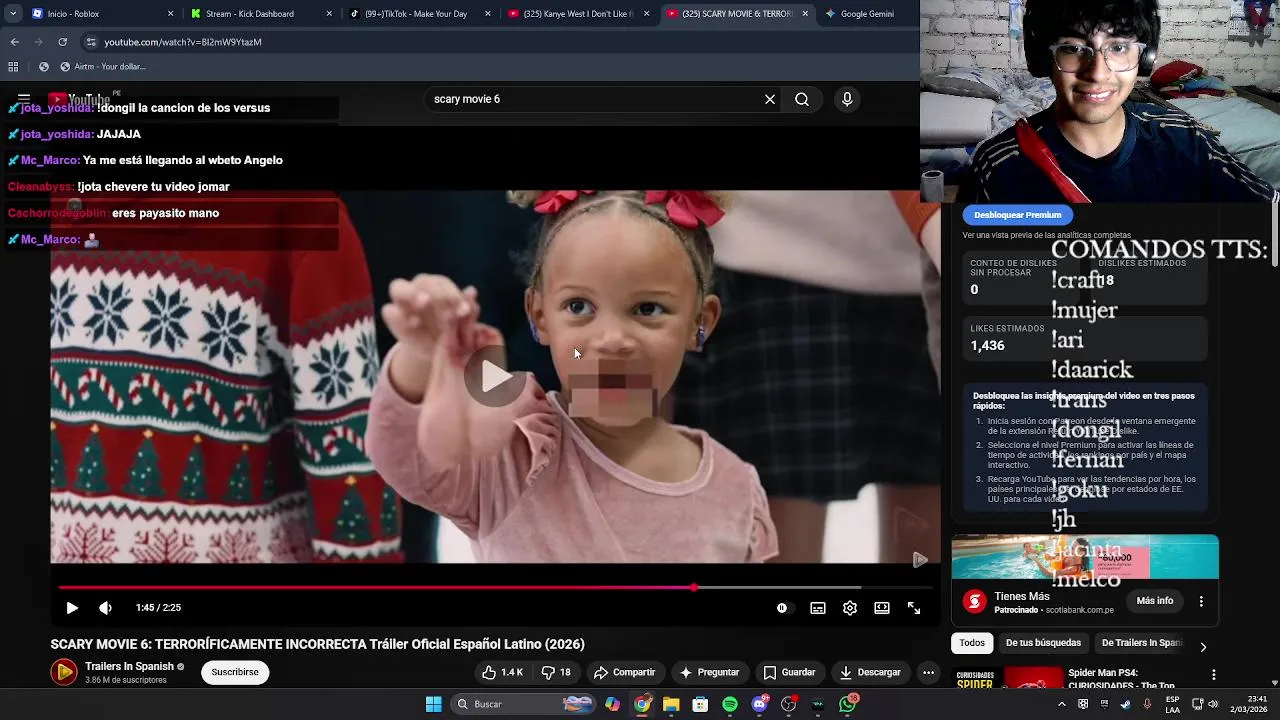Click the large center play overlay
Screen dimensions: 1280x720
coord(495,377)
